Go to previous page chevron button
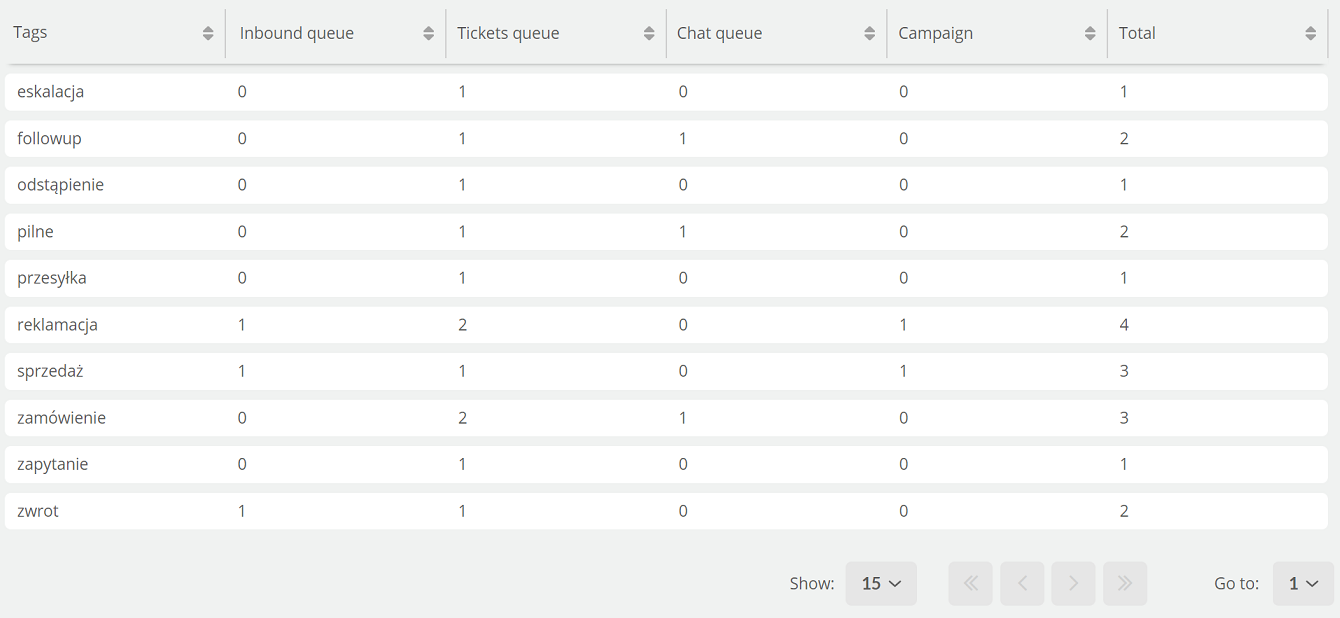This screenshot has width=1340, height=618. click(x=1022, y=583)
